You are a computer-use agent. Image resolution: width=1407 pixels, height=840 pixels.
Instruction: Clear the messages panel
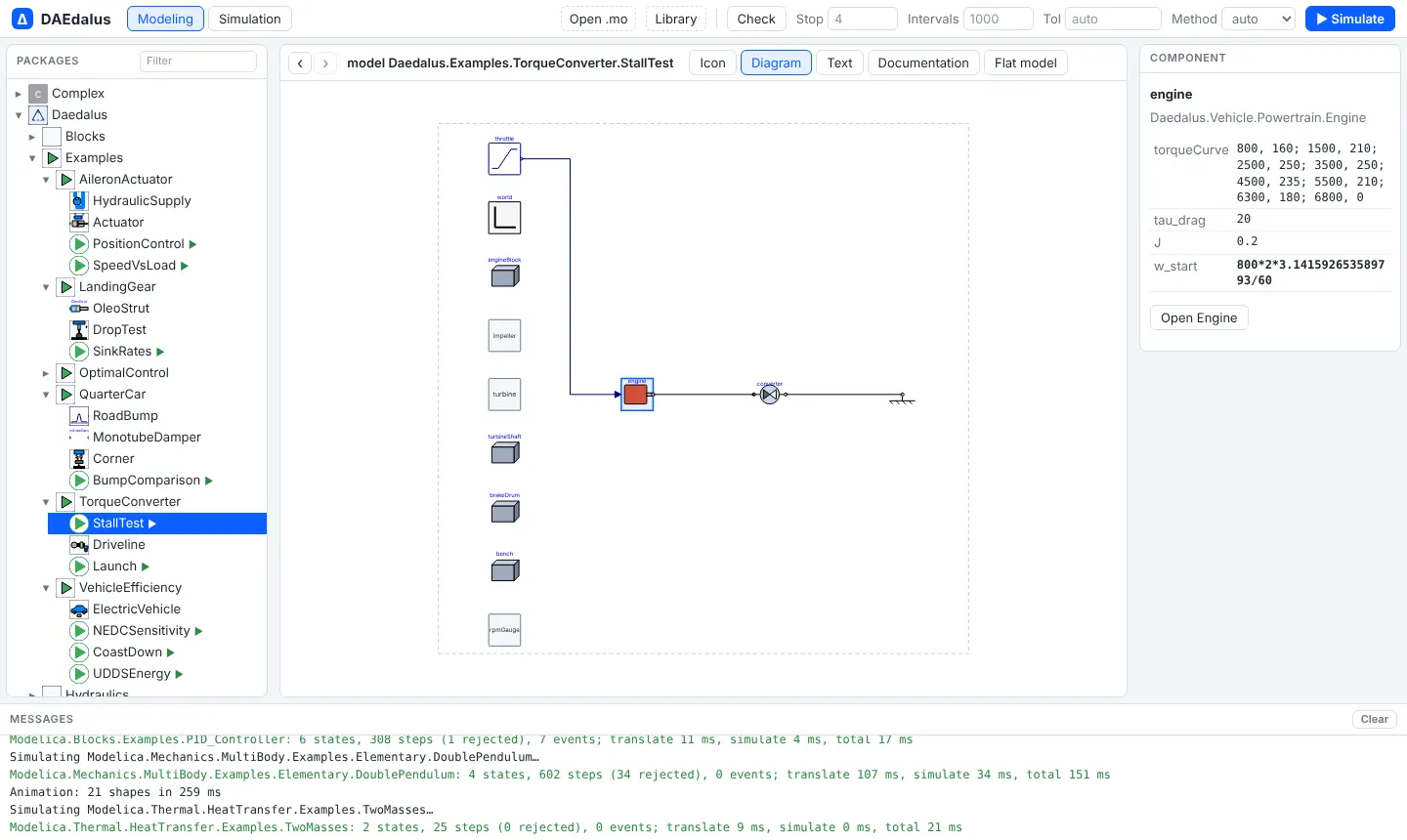click(1375, 719)
